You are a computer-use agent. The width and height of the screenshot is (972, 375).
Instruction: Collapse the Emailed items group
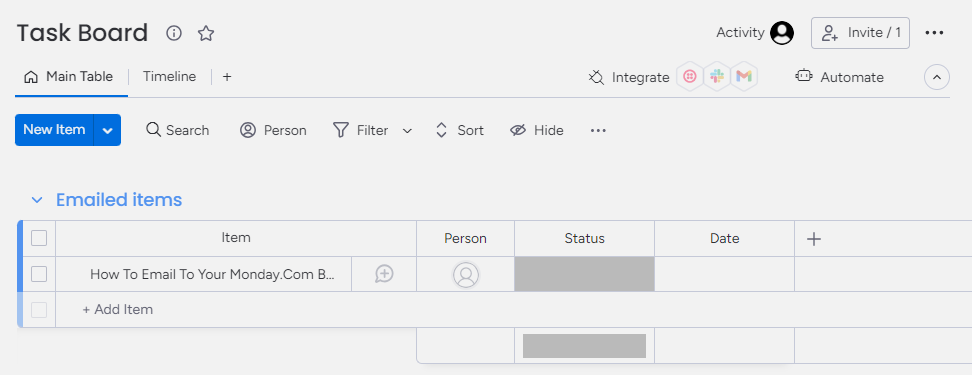tap(37, 200)
